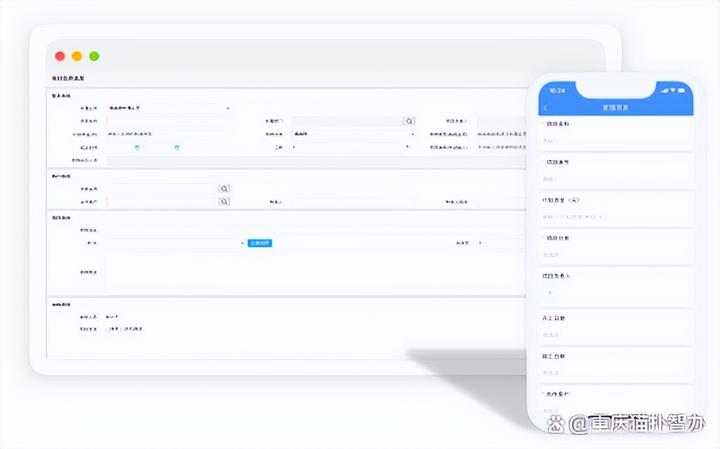Click the green macOS window button
The image size is (720, 449).
coord(94,56)
